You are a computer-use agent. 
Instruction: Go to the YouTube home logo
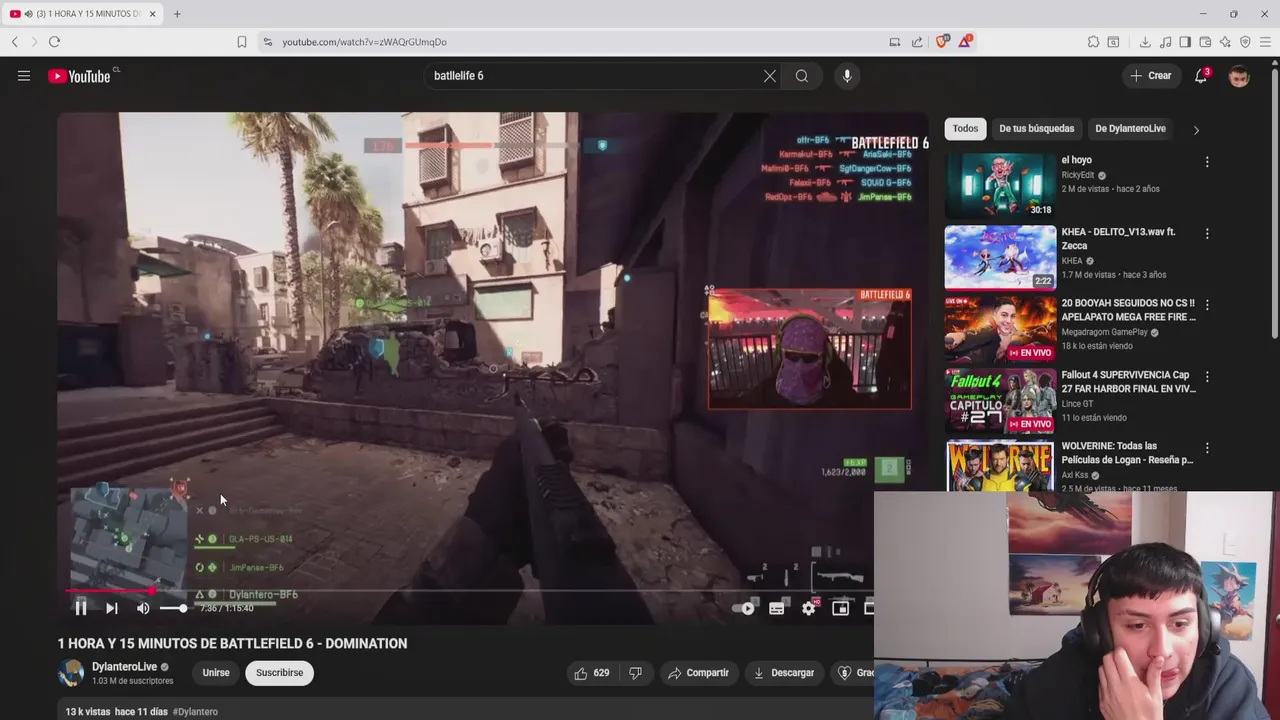point(79,76)
